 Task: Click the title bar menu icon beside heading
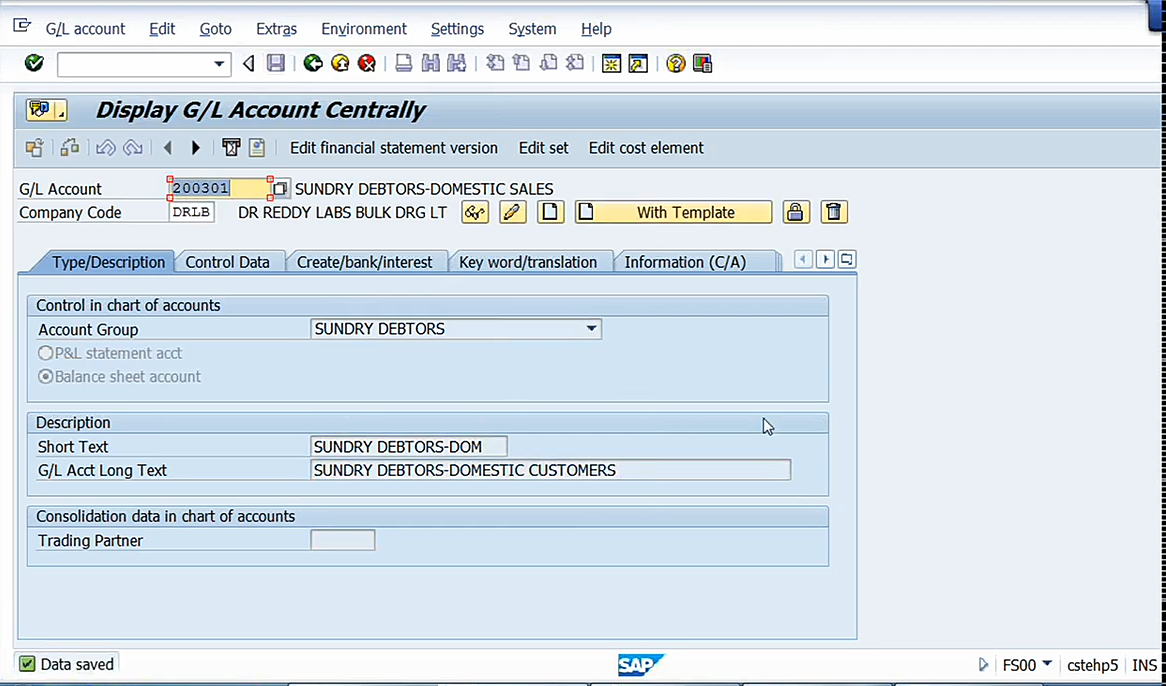click(x=47, y=110)
